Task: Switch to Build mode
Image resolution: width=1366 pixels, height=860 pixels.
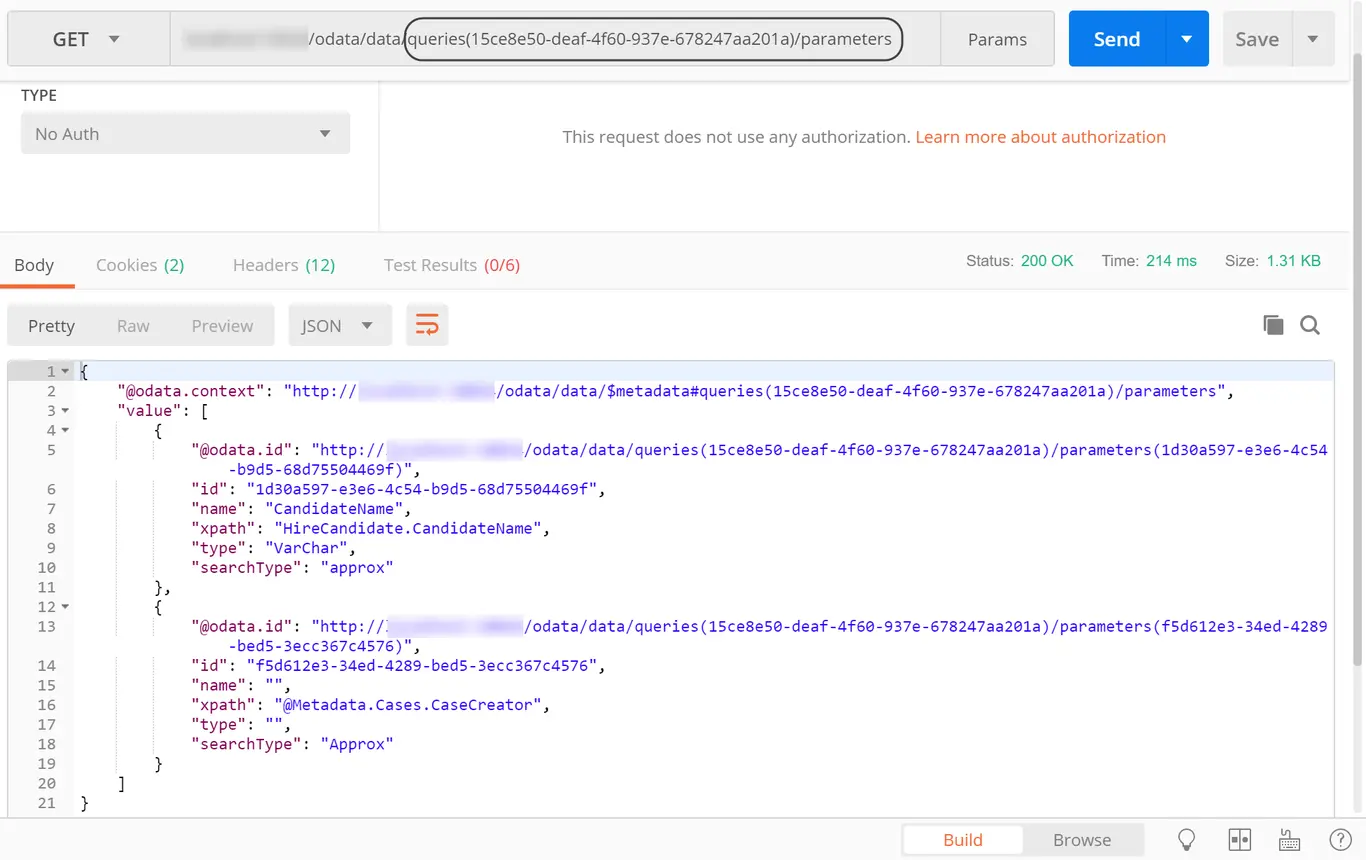Action: click(963, 840)
